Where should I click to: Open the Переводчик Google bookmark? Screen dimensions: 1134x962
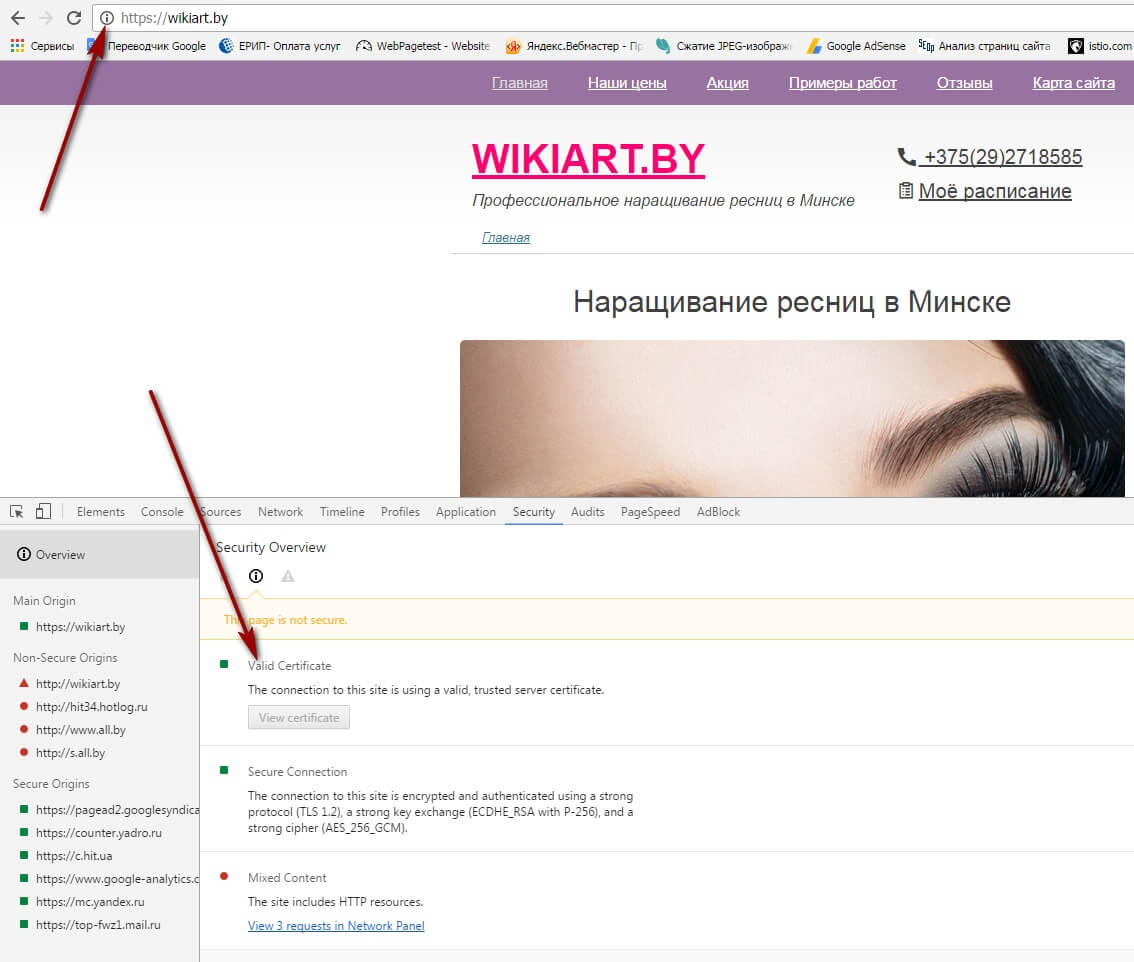pyautogui.click(x=148, y=46)
